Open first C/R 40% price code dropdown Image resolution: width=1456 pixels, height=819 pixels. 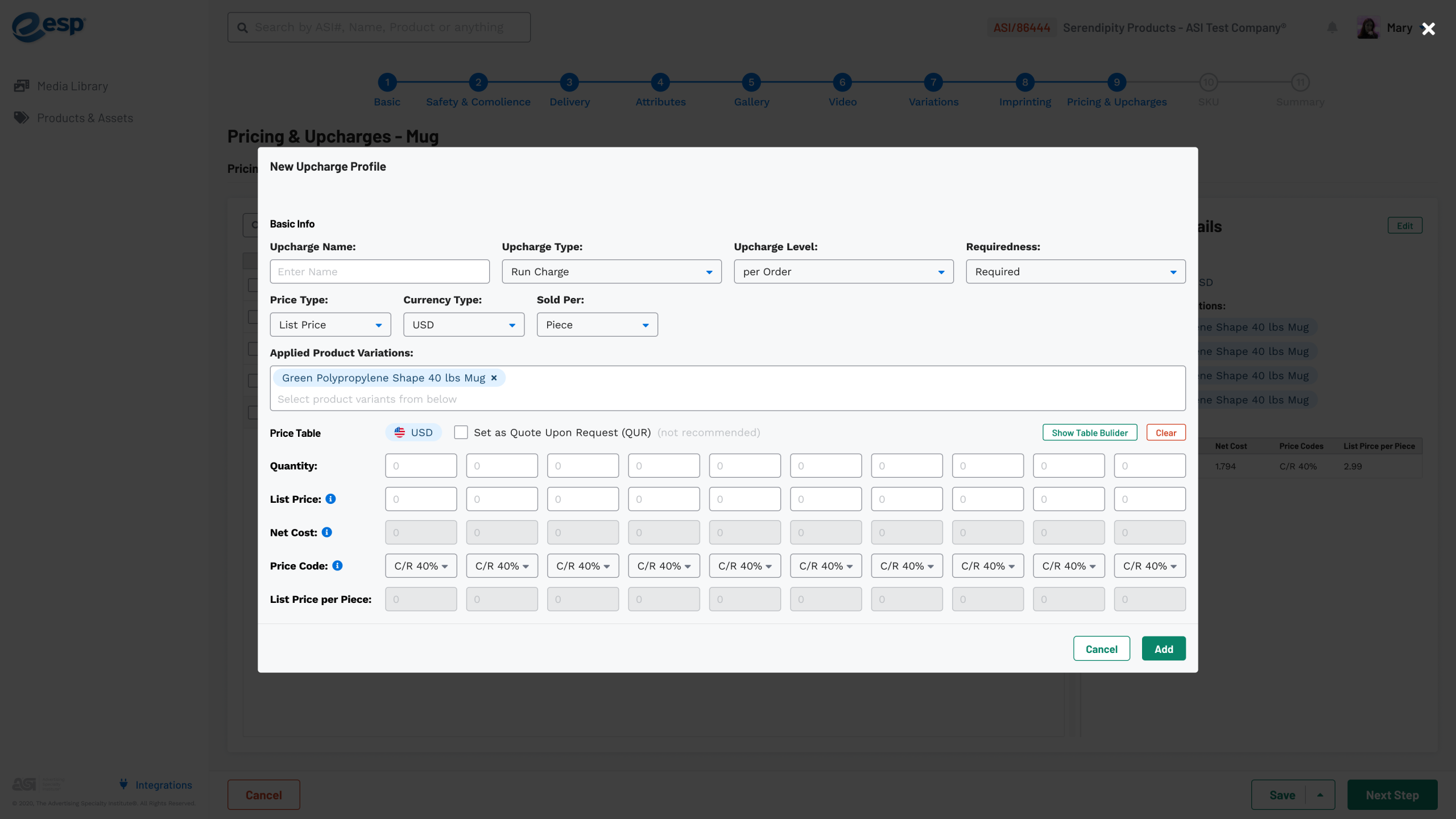pos(421,566)
